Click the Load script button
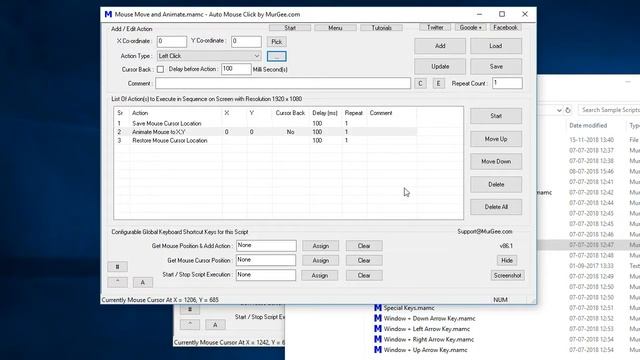The height and width of the screenshot is (360, 640). (x=496, y=46)
